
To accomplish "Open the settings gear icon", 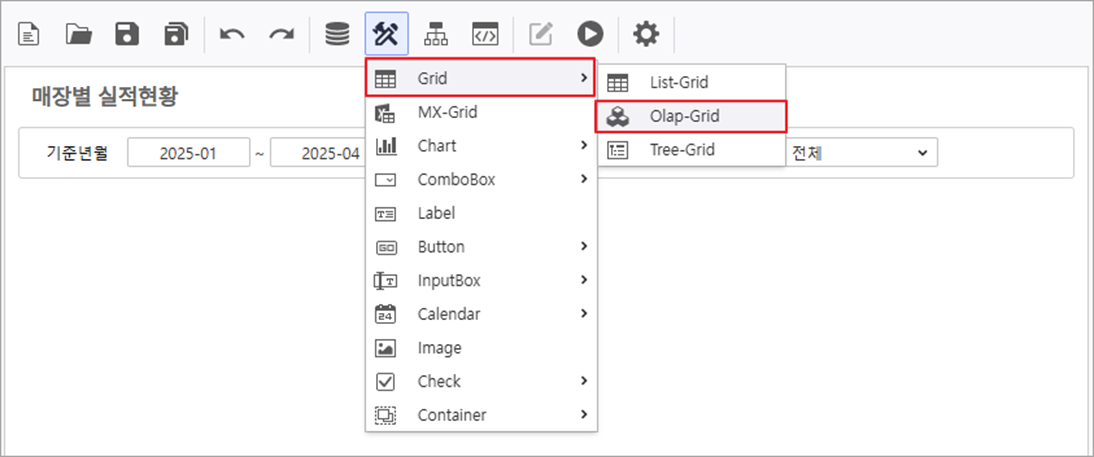I will (646, 34).
